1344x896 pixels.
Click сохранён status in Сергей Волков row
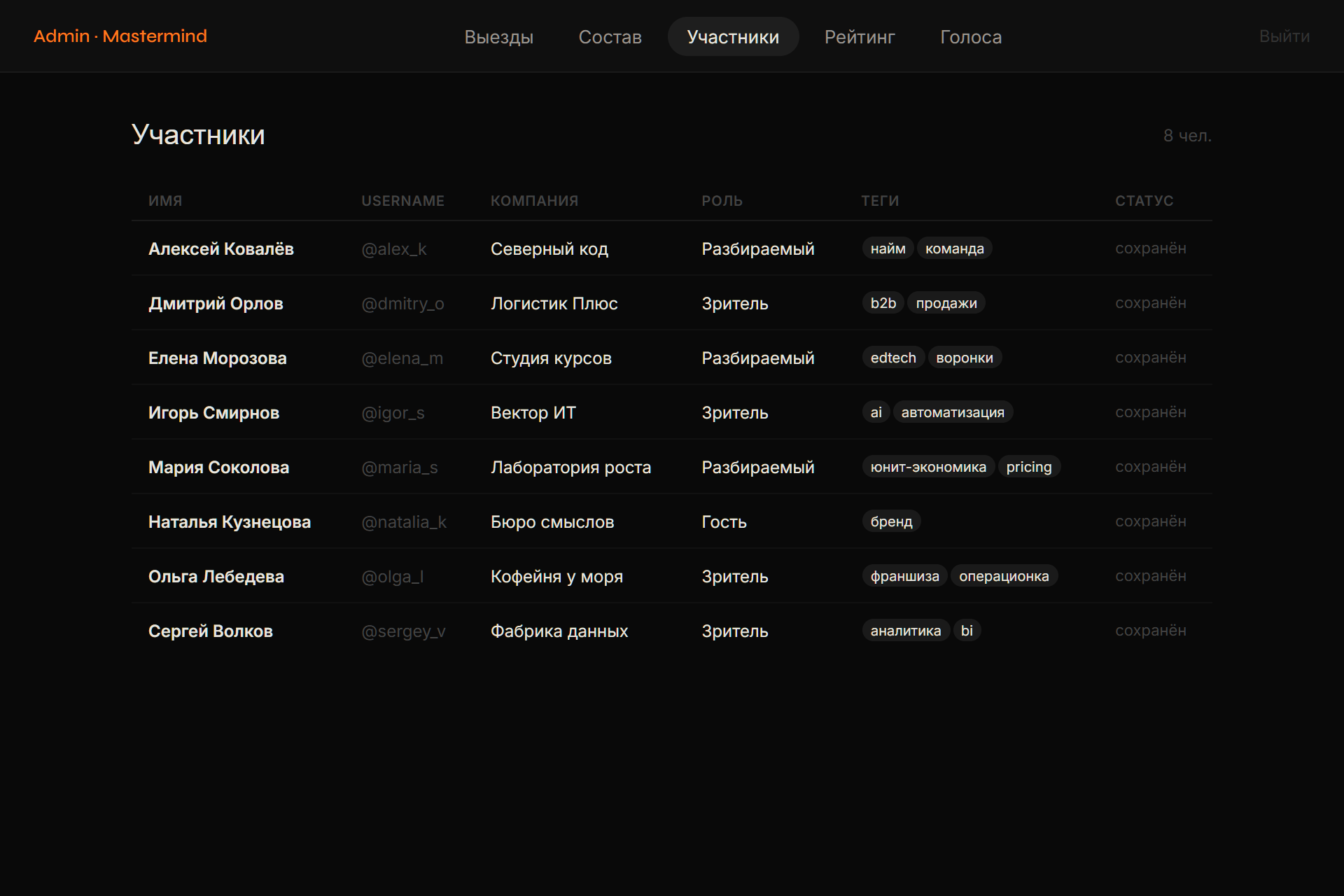pos(1151,631)
